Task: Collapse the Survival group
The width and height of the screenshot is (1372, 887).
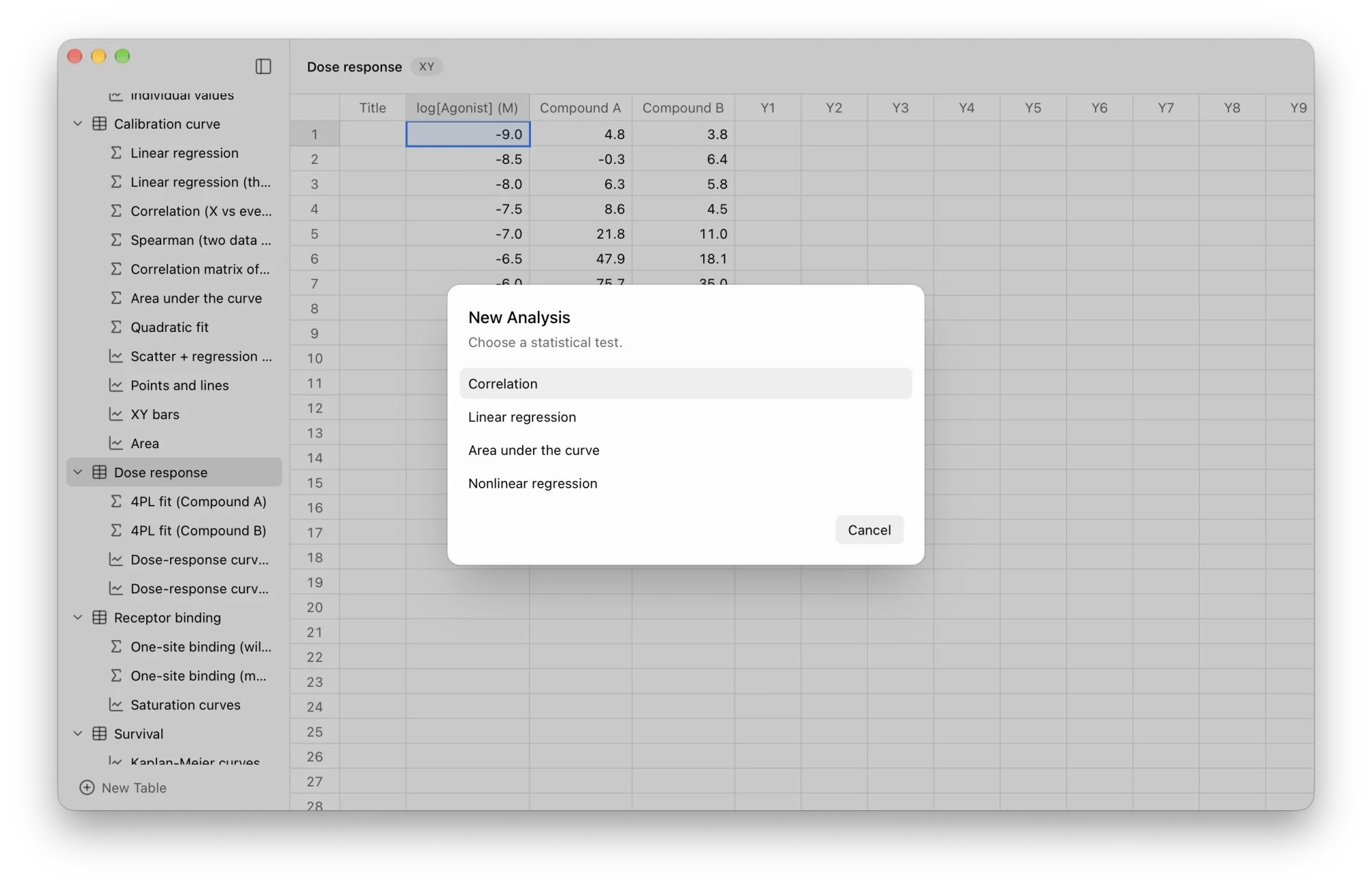Action: [78, 734]
